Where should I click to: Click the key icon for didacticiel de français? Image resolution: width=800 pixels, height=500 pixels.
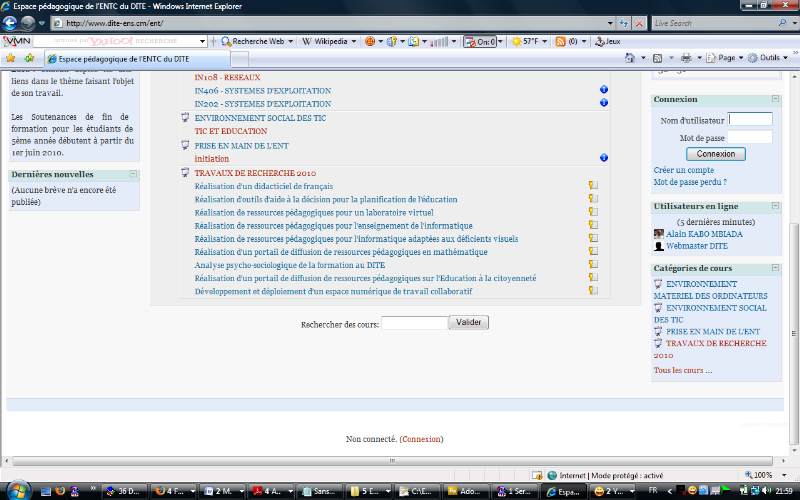(x=593, y=185)
